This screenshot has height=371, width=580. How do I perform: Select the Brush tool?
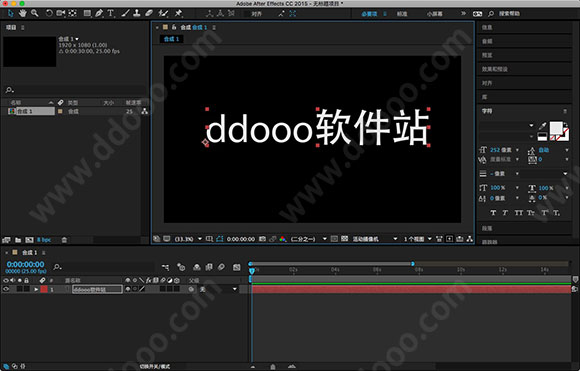coord(125,13)
